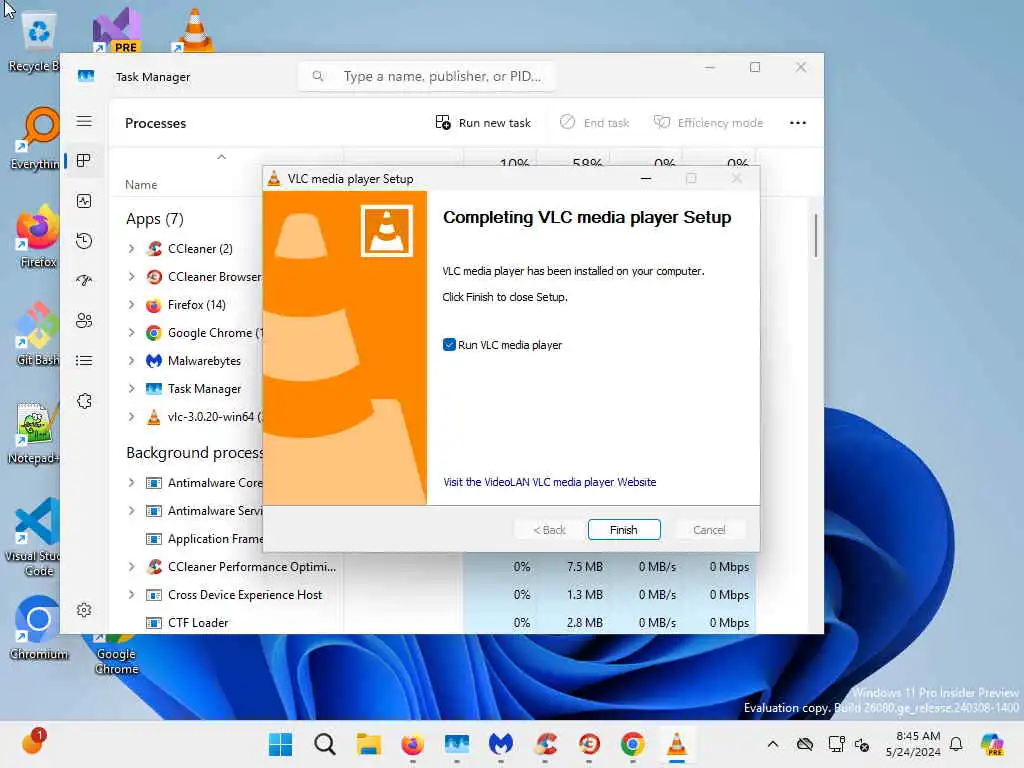1024x768 pixels.
Task: Switch to Performance page in Task Manager sidebar
Action: click(84, 201)
